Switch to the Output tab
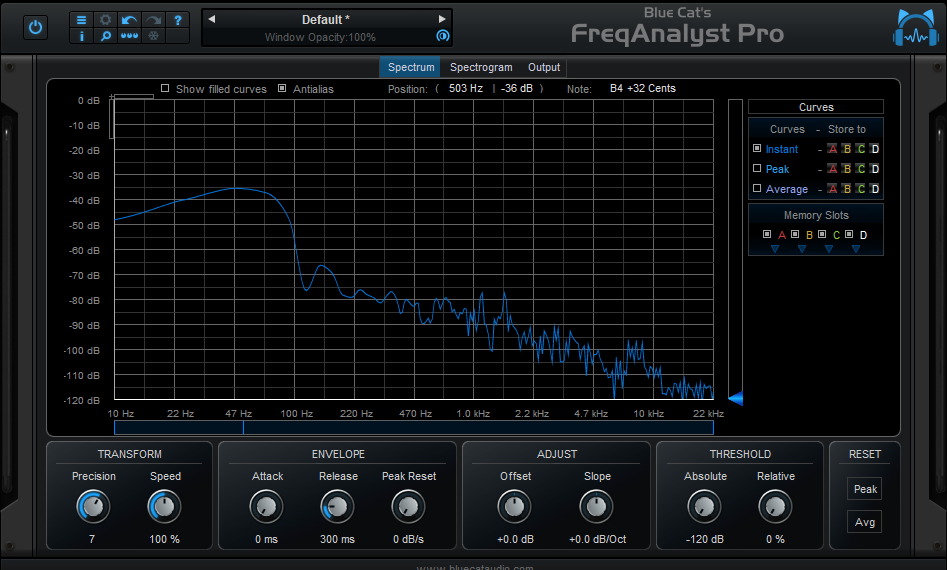The height and width of the screenshot is (570, 947). (x=544, y=67)
